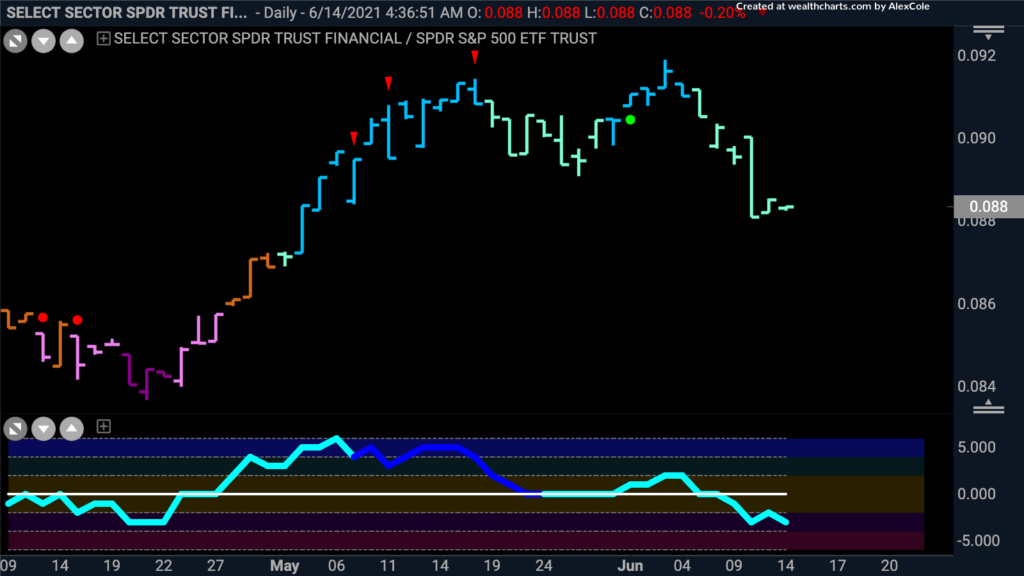Screen dimensions: 1024x576
Task: Click the green dot signal marker near June
Action: coord(630,120)
